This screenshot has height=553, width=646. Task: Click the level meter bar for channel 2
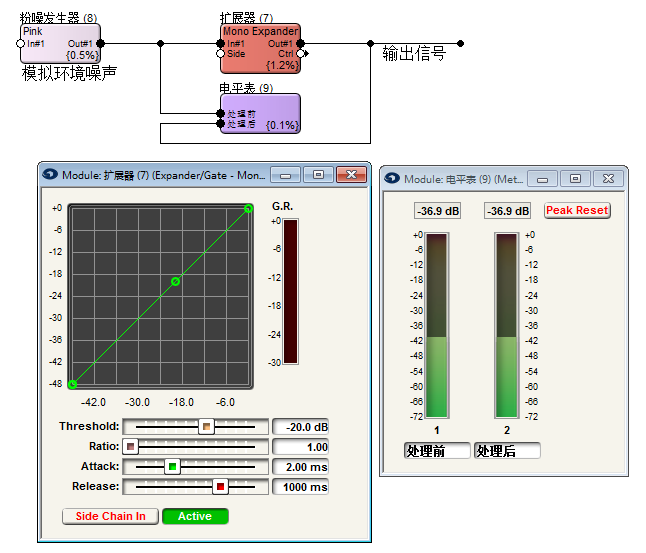tap(507, 326)
